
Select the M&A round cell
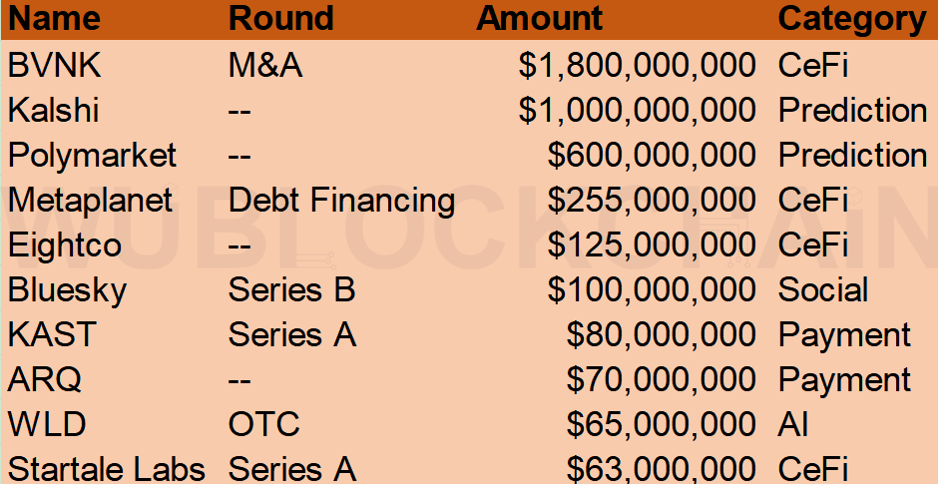[x=265, y=65]
